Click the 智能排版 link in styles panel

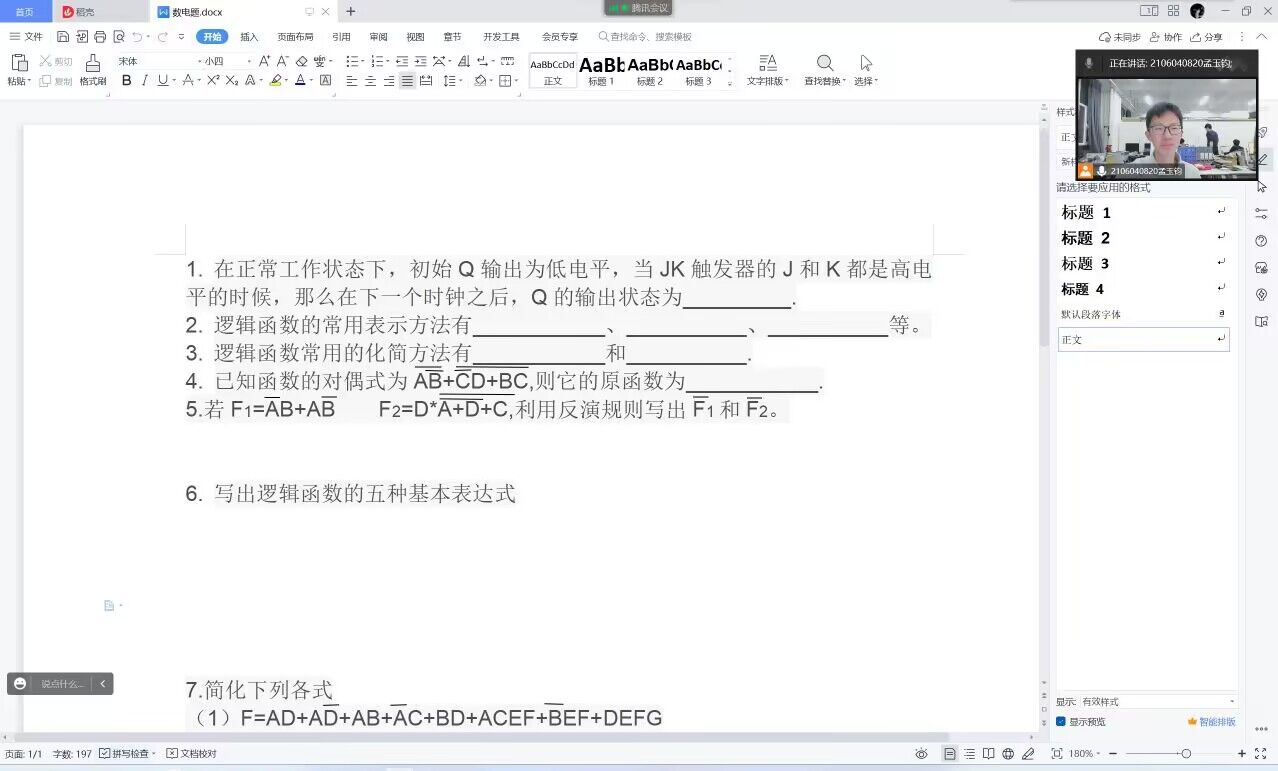(1211, 722)
